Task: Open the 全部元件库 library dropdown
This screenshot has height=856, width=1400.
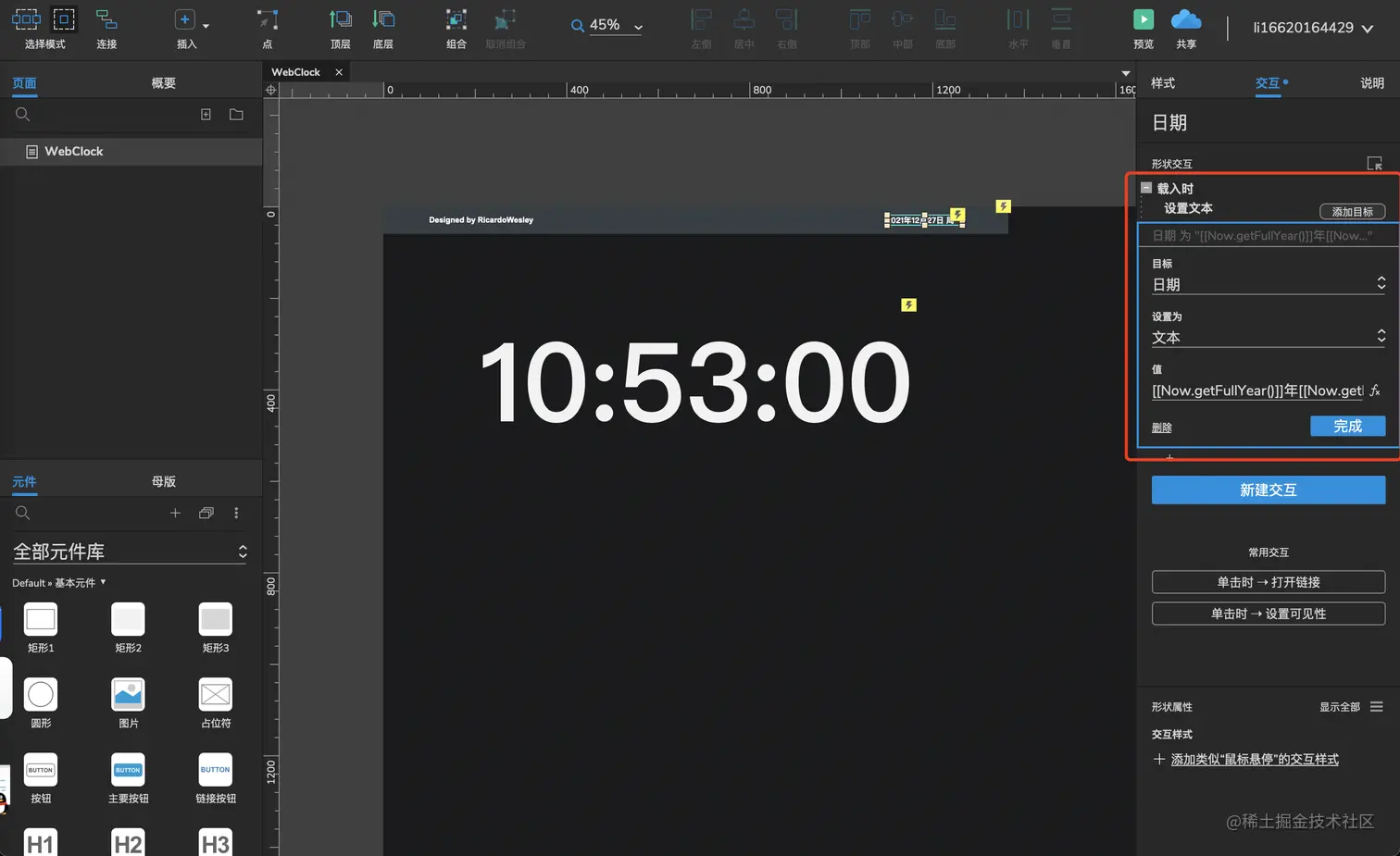Action: [130, 552]
